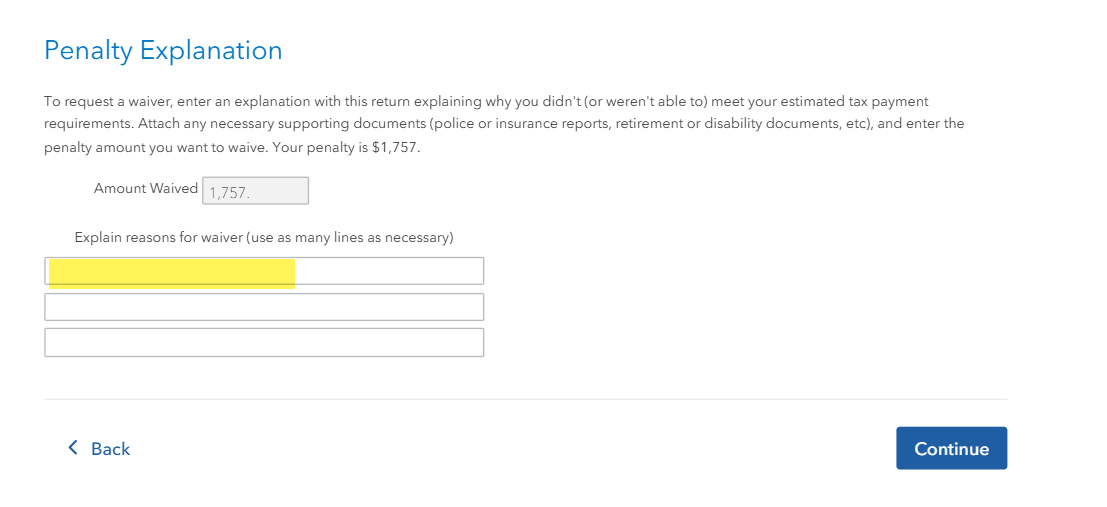This screenshot has height=507, width=1107.
Task: Focus the third waiver explanation line
Action: tap(264, 342)
